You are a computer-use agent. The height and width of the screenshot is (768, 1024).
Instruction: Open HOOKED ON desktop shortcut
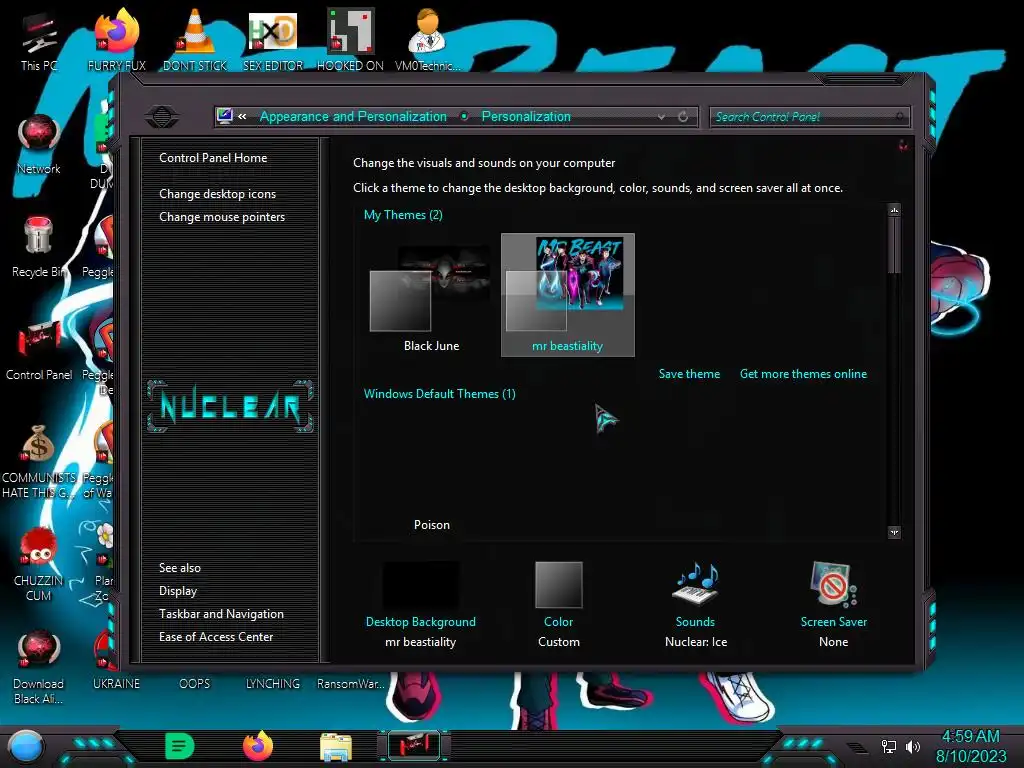(350, 40)
